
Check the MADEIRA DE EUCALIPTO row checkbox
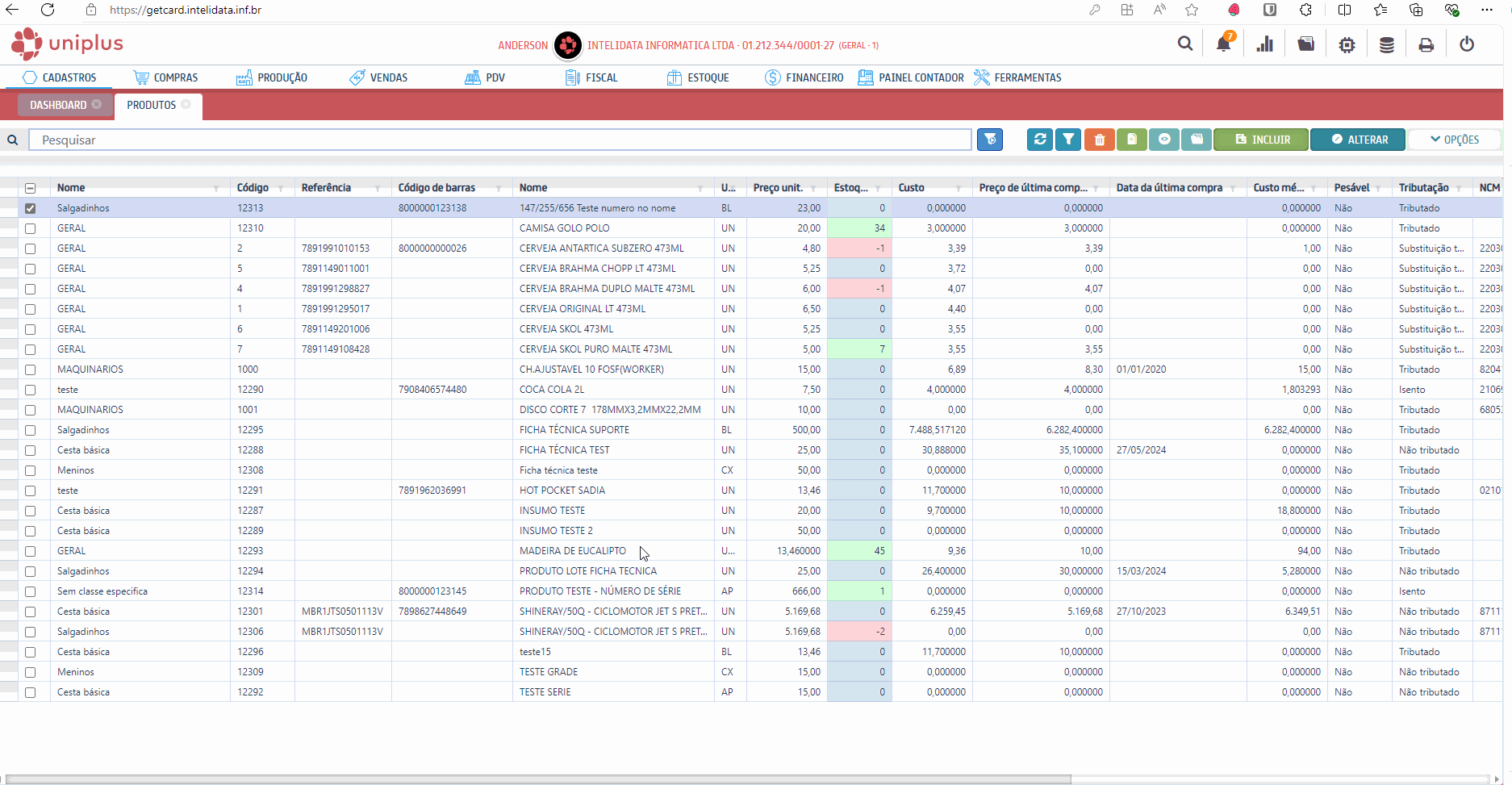[x=30, y=551]
